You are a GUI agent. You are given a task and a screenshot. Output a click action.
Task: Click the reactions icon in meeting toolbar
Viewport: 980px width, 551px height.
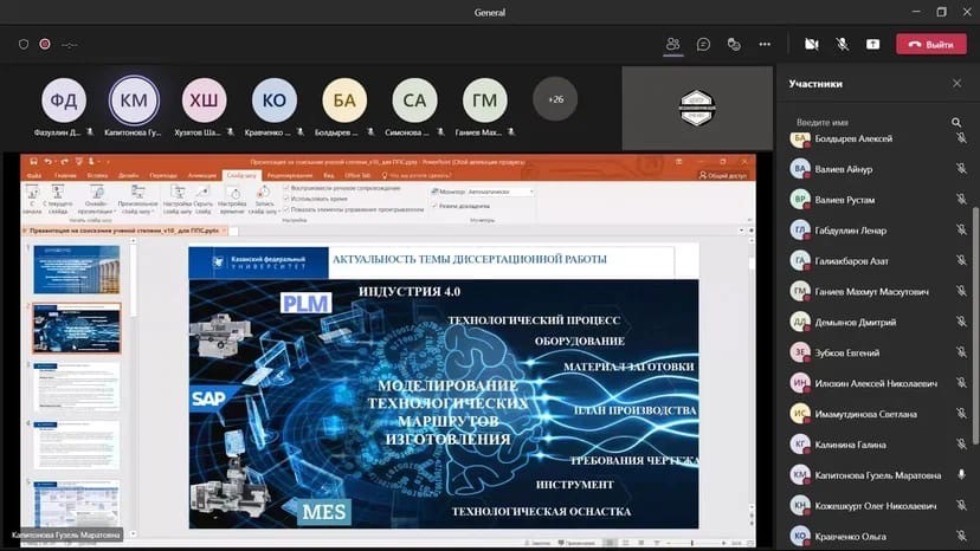pyautogui.click(x=734, y=44)
